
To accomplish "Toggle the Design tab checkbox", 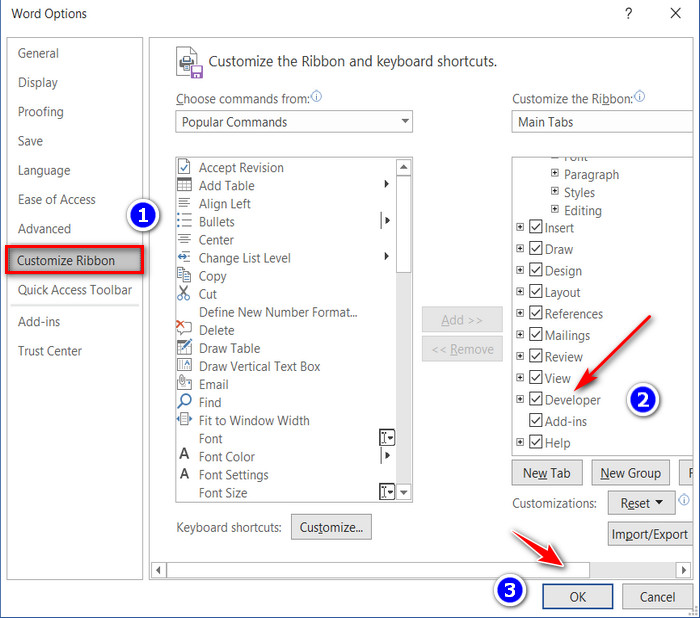I will pos(535,270).
